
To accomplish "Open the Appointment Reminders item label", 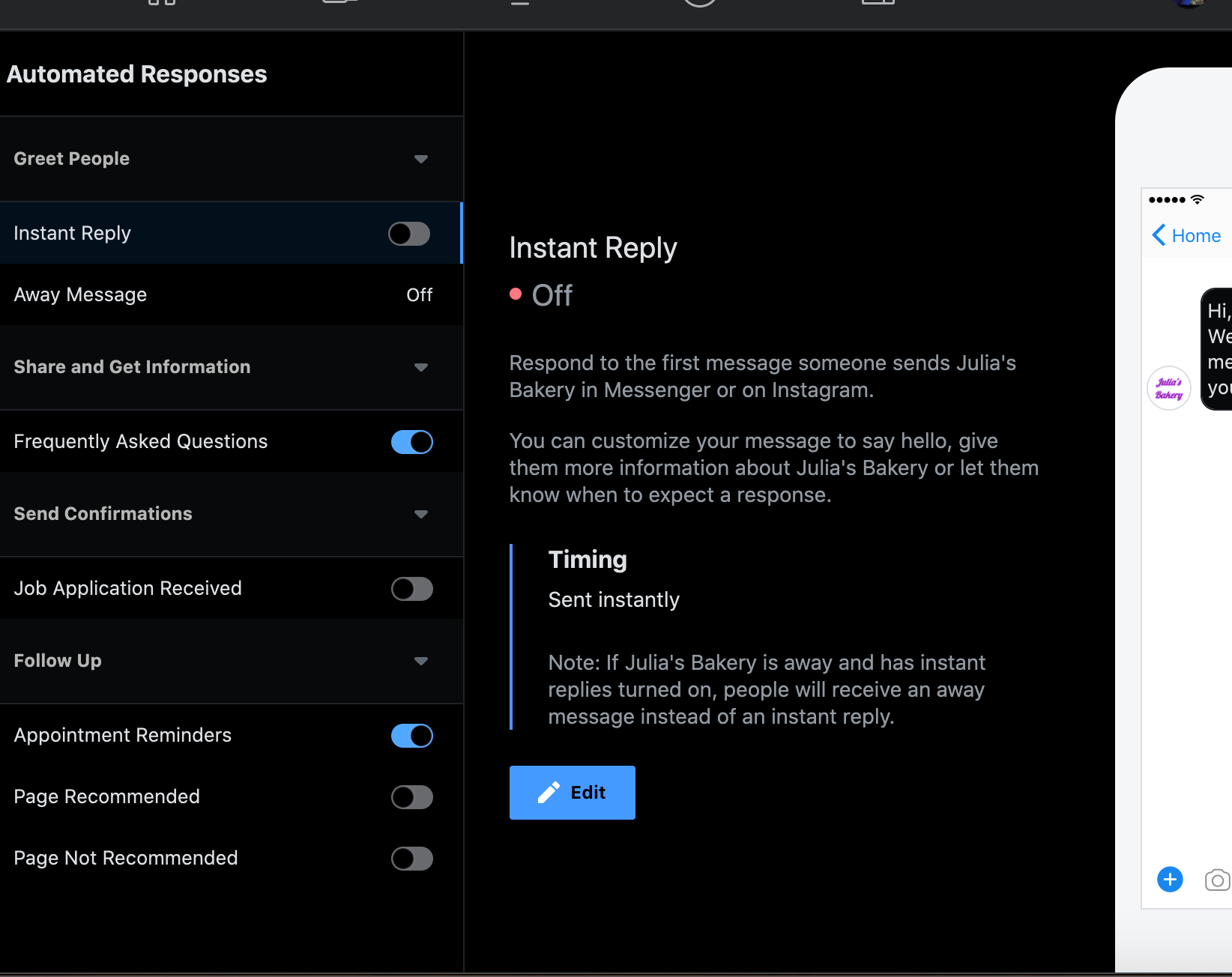I will (123, 735).
